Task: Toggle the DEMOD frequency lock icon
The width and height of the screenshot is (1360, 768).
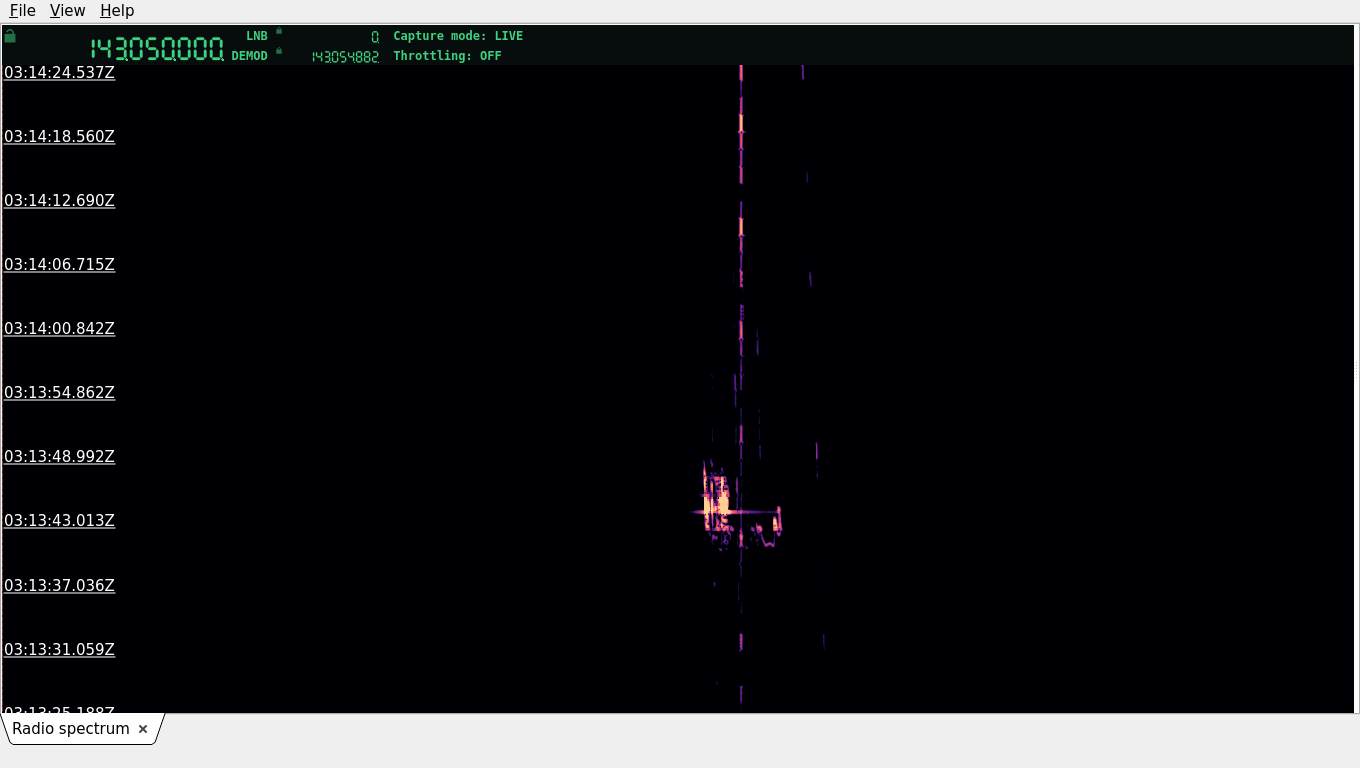Action: (279, 51)
